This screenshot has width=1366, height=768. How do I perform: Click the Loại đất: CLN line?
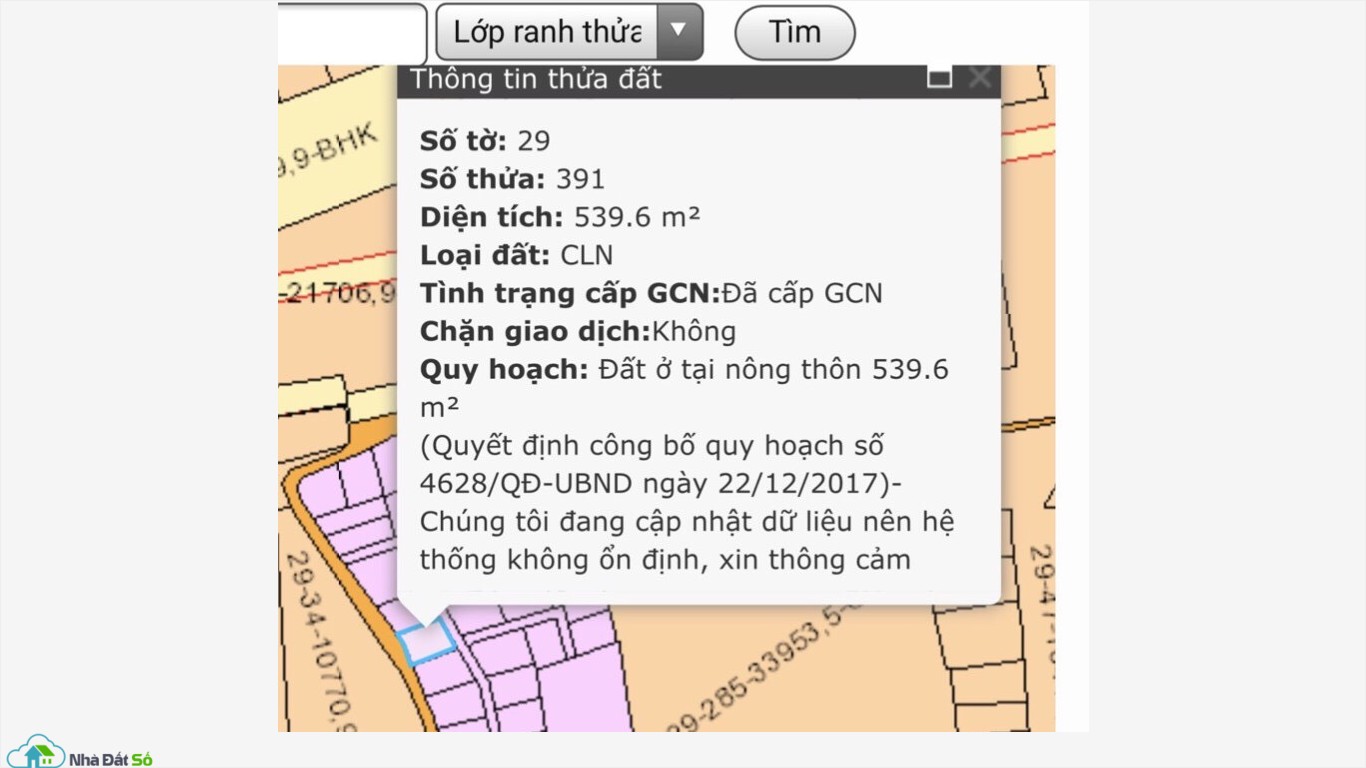click(516, 255)
